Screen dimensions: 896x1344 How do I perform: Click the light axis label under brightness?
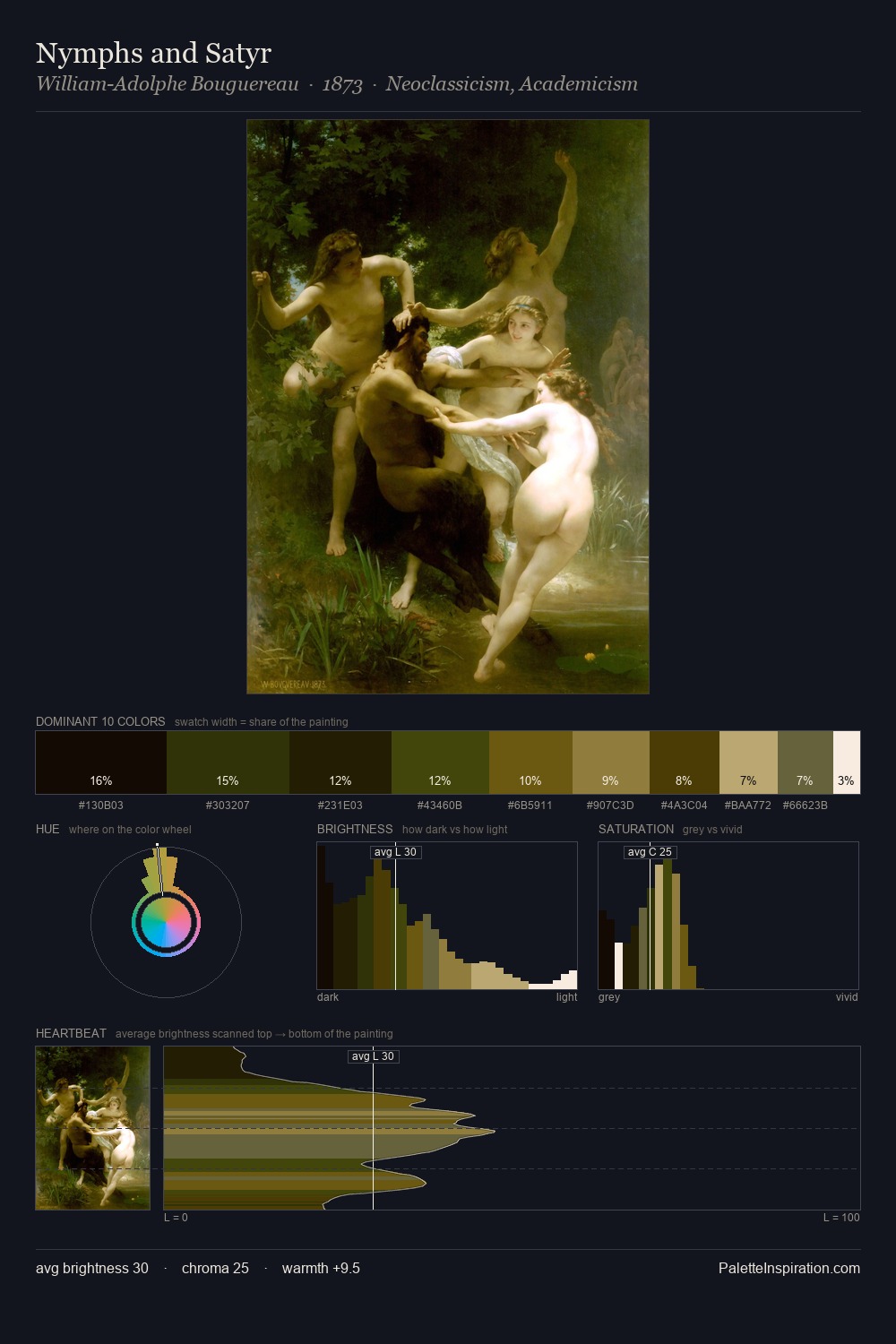(x=566, y=997)
